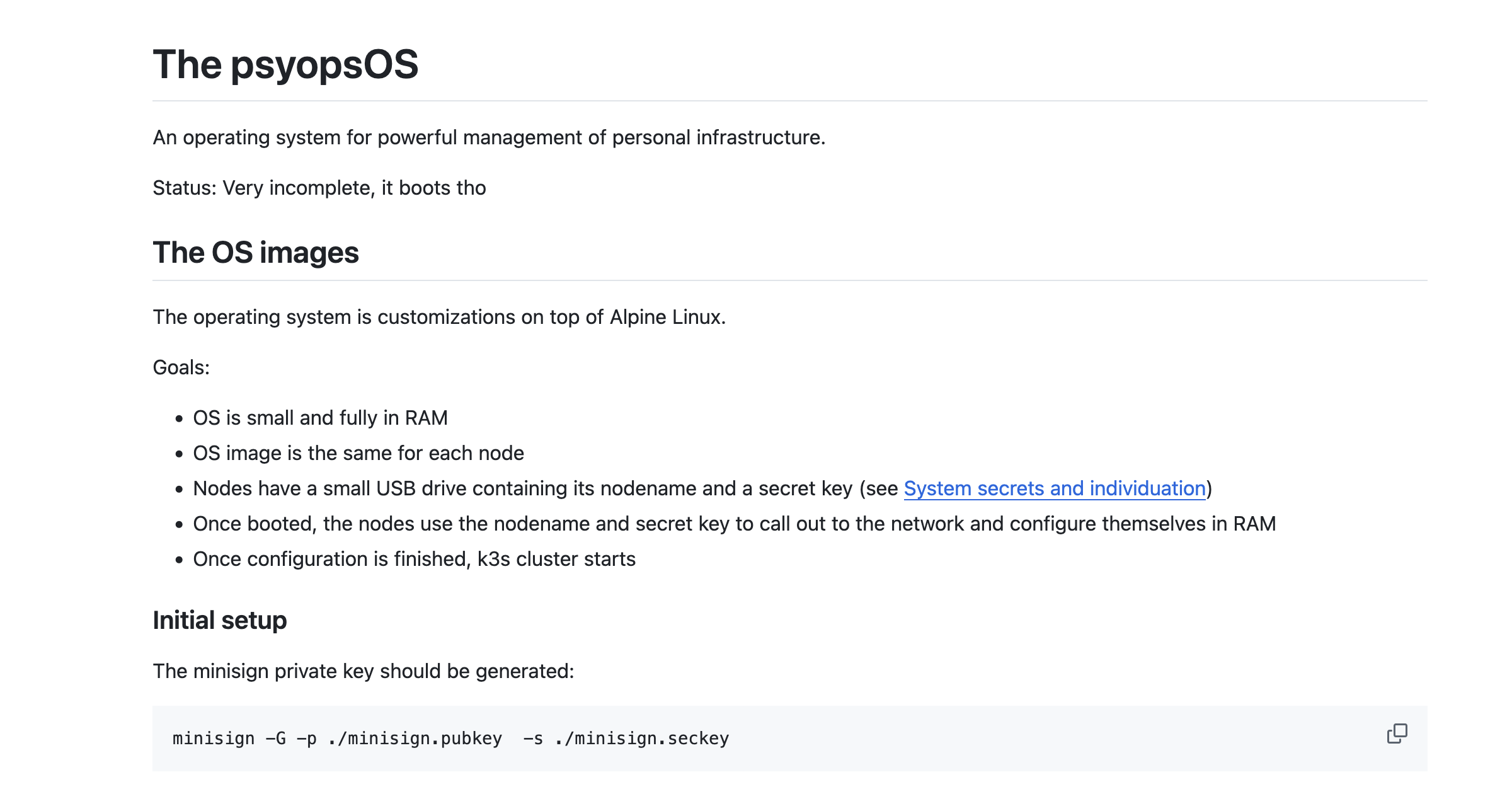Select the minisign command inside the code block

point(451,738)
